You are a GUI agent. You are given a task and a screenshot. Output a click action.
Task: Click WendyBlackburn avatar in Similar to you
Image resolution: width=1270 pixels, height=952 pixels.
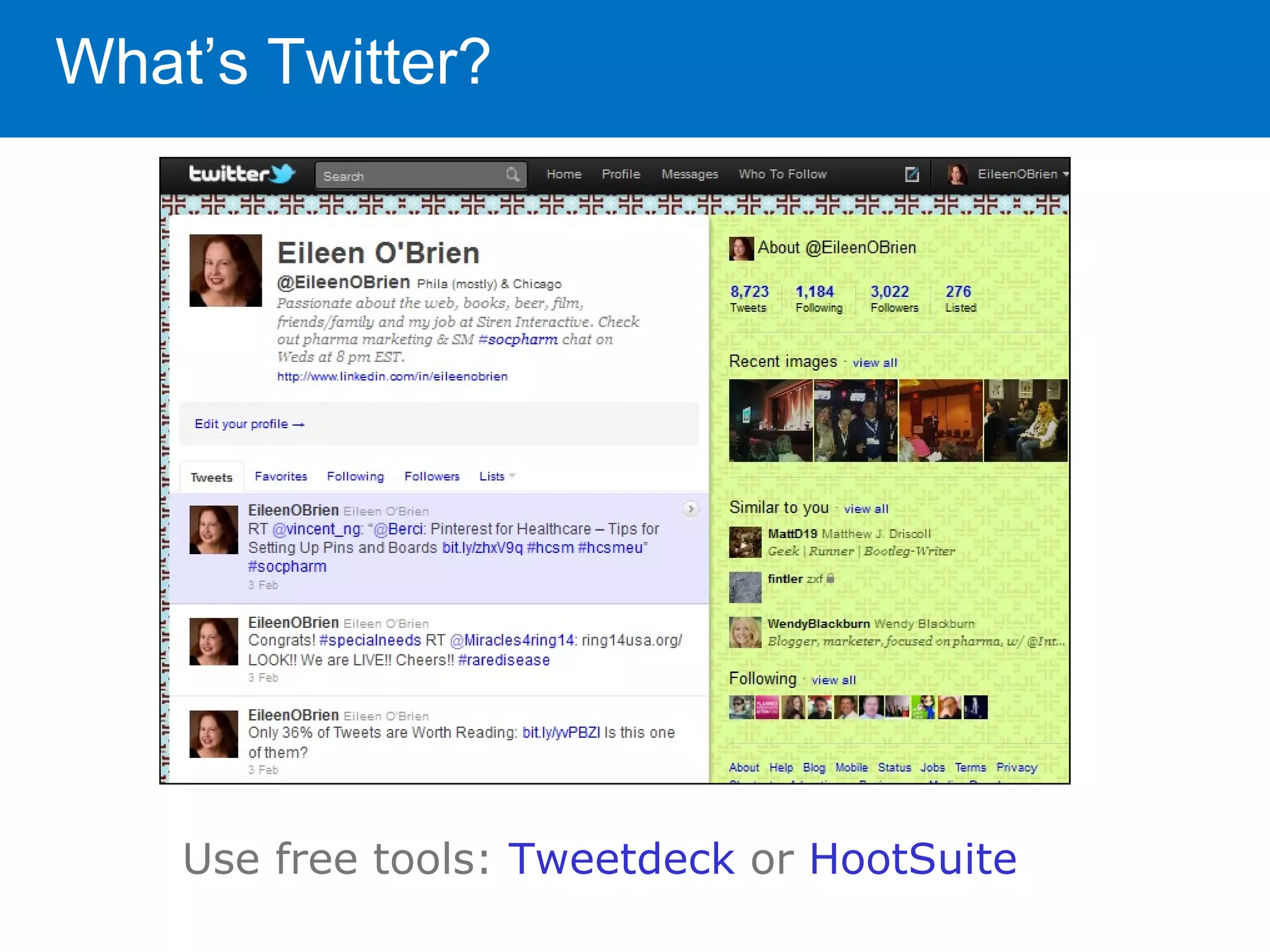[745, 632]
